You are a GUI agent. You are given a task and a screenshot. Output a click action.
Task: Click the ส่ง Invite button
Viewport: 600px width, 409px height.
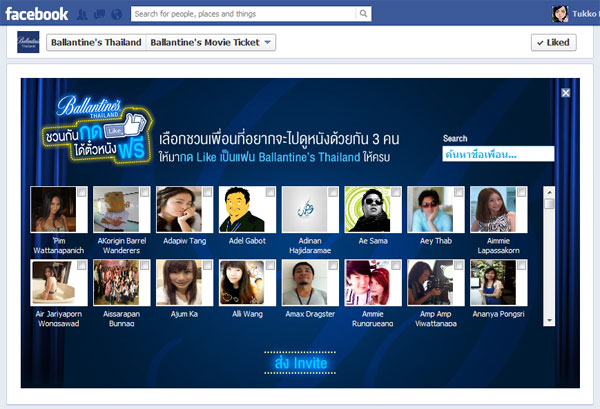[x=300, y=363]
